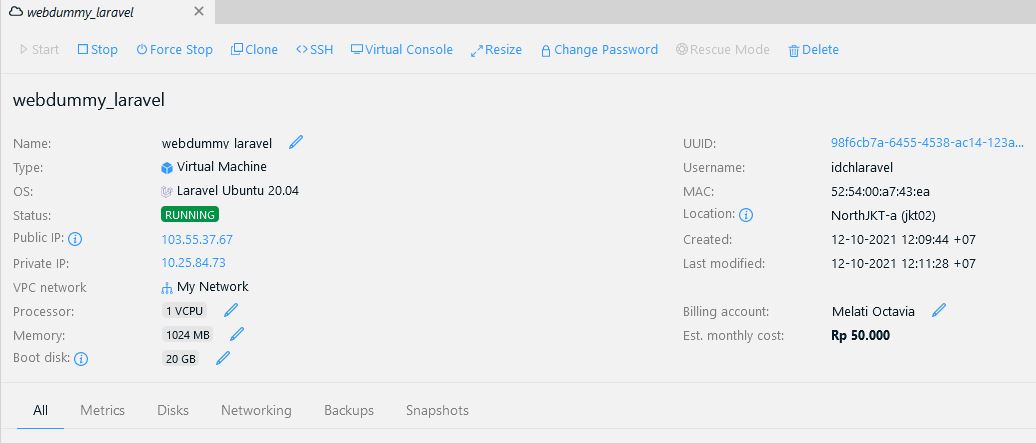Edit the processor VCPU count pencil
Viewport: 1036px width, 443px height.
pos(231,310)
